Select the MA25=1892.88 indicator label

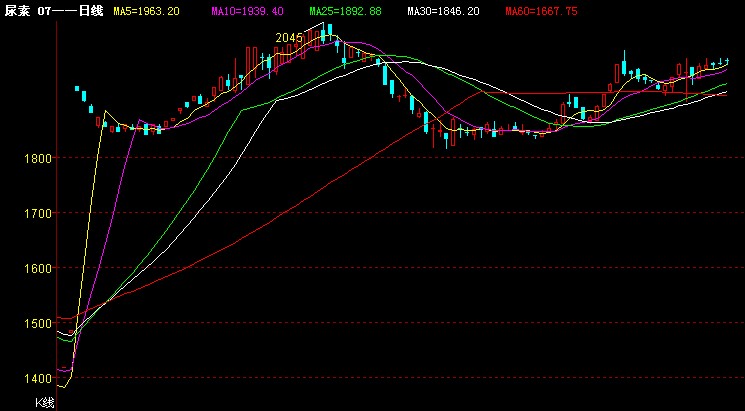pos(345,11)
